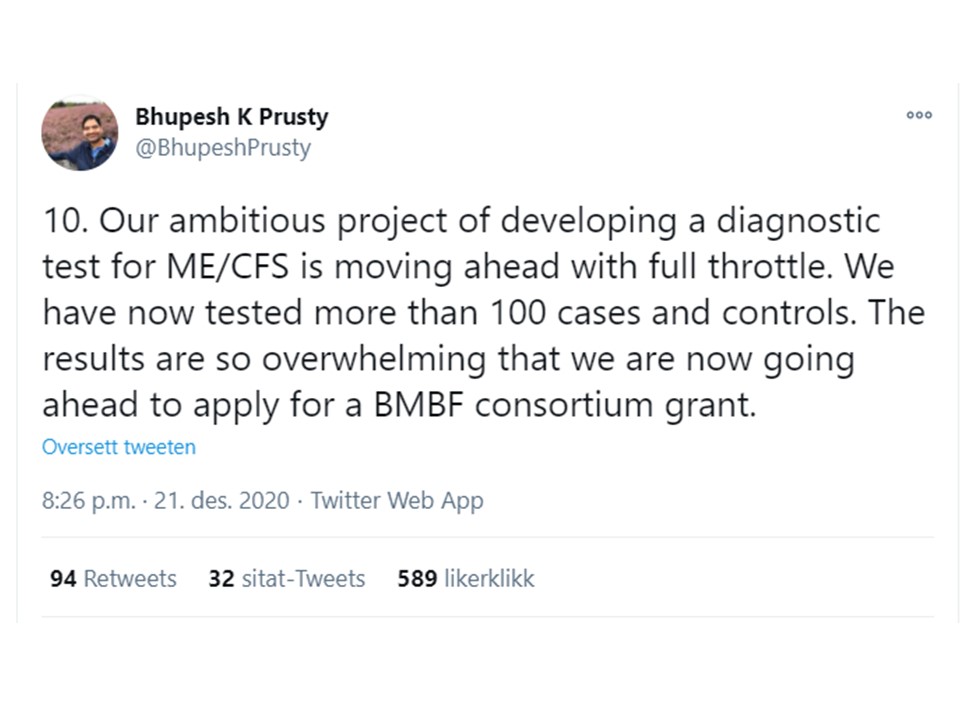Click the Twitter Web App source label
Image resolution: width=960 pixels, height=720 pixels.
click(x=397, y=501)
